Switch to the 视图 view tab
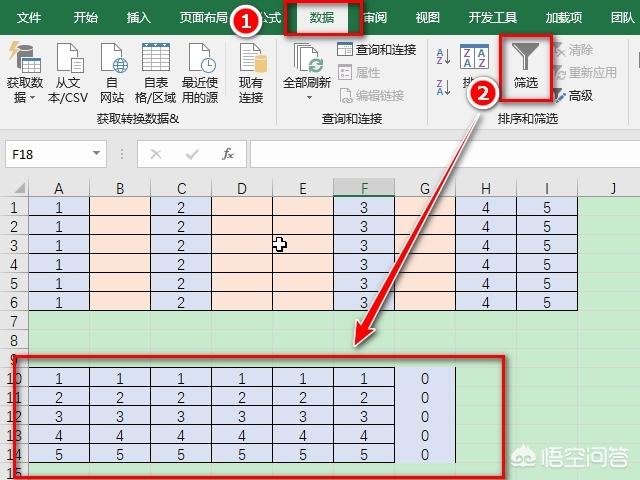This screenshot has height=480, width=640. coord(427,18)
